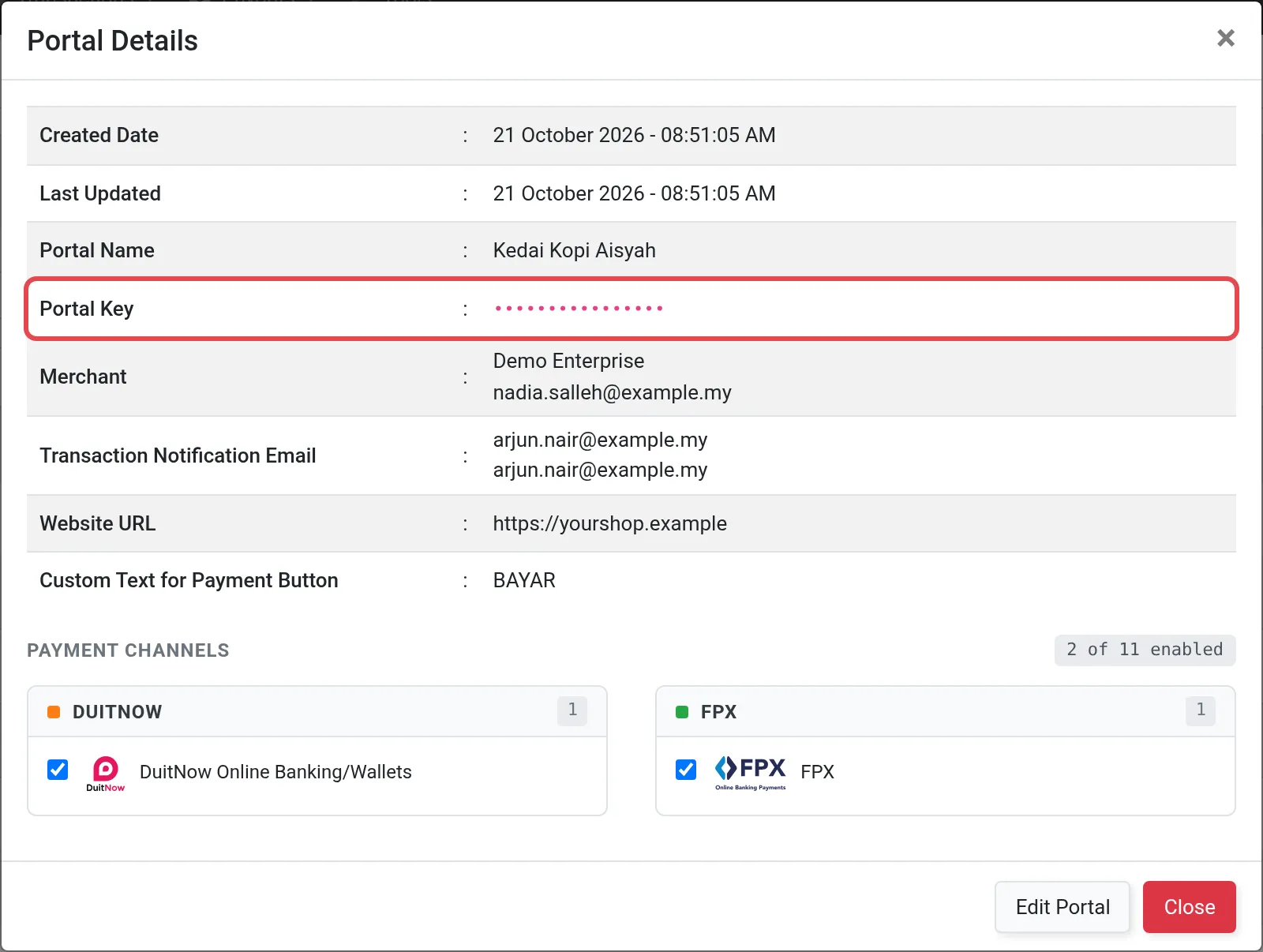This screenshot has width=1263, height=952.
Task: Click the '2 of 11 enabled' badge
Action: tap(1145, 650)
